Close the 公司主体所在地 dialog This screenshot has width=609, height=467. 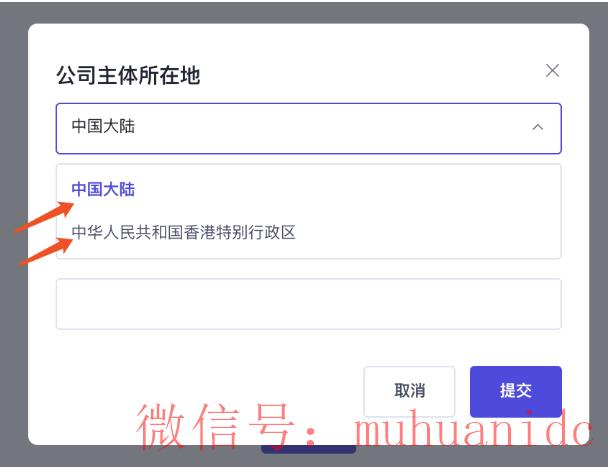point(552,71)
